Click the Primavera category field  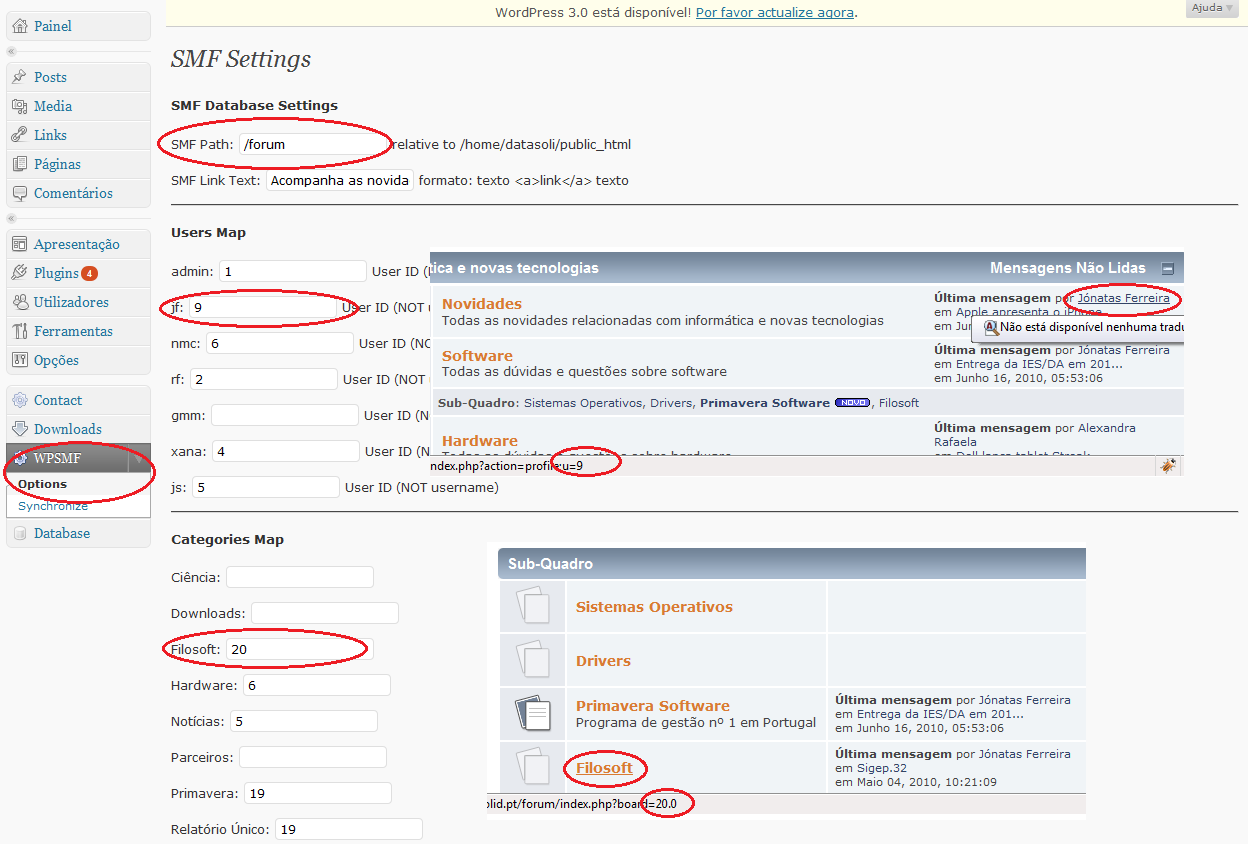[318, 793]
